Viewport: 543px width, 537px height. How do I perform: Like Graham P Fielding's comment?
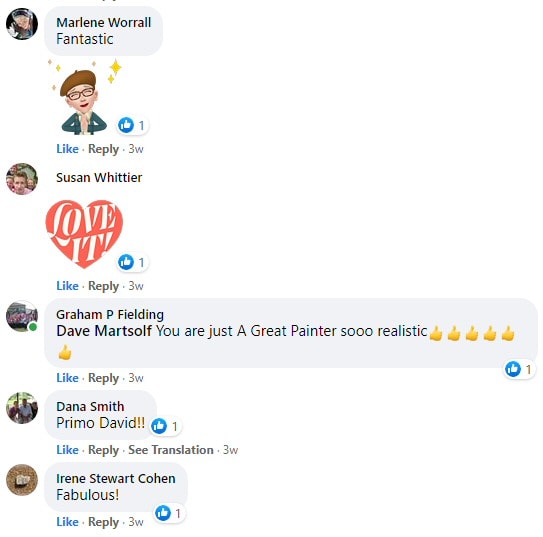point(67,378)
